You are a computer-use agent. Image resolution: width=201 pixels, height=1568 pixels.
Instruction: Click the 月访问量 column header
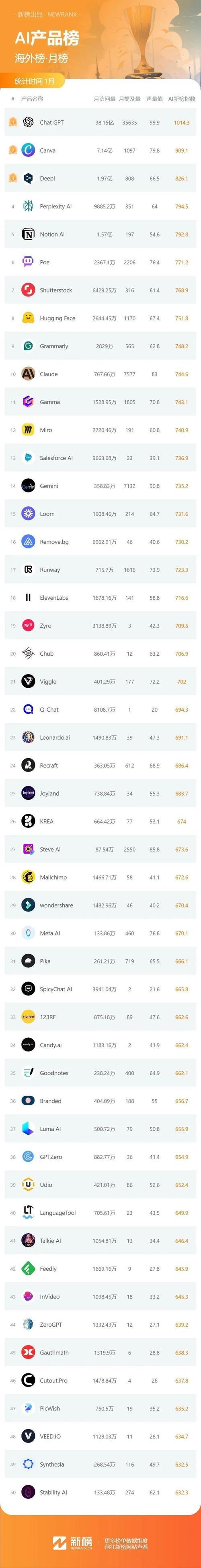coord(104,99)
